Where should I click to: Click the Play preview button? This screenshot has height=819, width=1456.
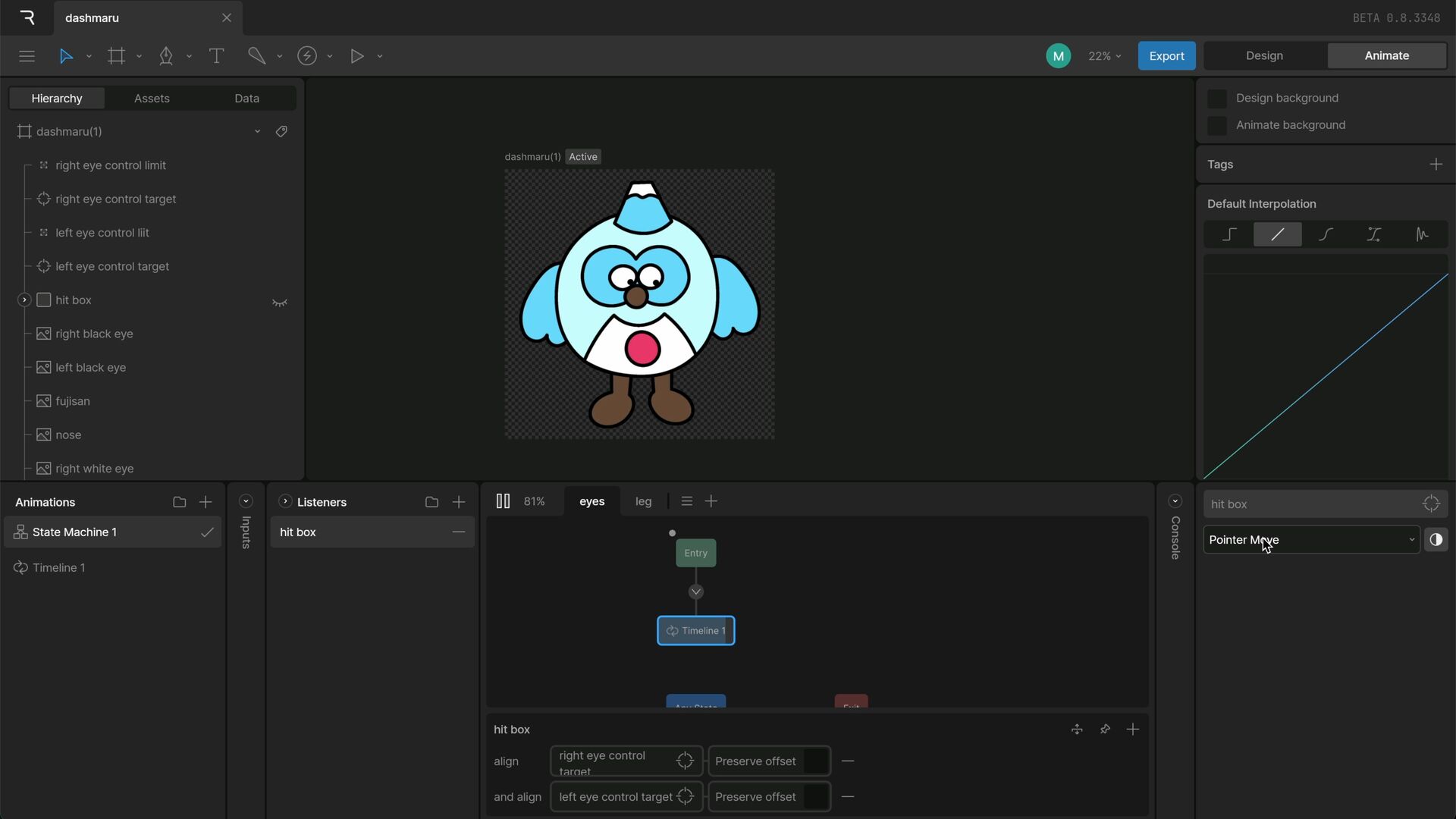pyautogui.click(x=356, y=56)
